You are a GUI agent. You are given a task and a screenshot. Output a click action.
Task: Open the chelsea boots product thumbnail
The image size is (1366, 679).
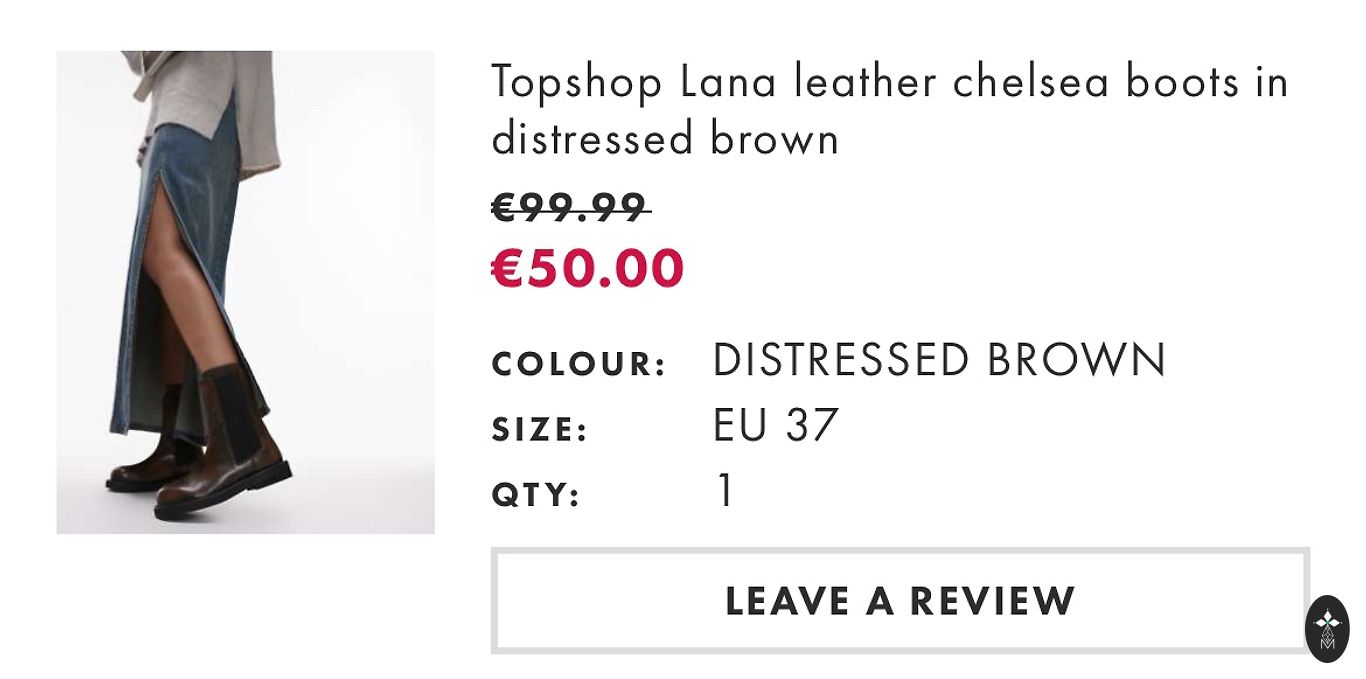[x=245, y=292]
